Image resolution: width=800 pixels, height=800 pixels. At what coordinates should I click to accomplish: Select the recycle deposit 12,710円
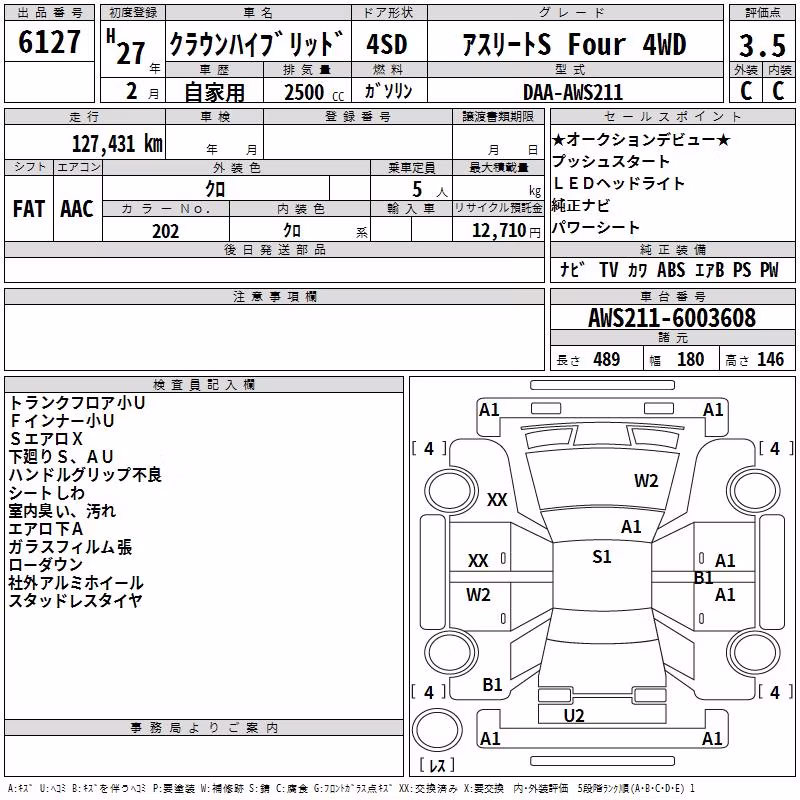[506, 231]
